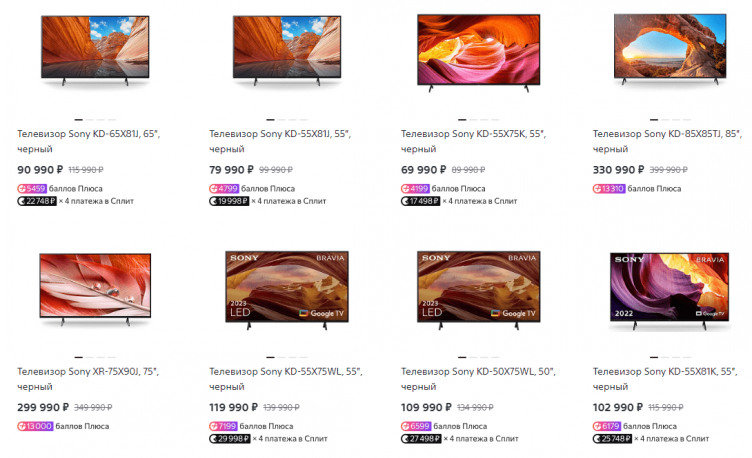Click the Sony KD-55X81K TV image

coord(670,292)
